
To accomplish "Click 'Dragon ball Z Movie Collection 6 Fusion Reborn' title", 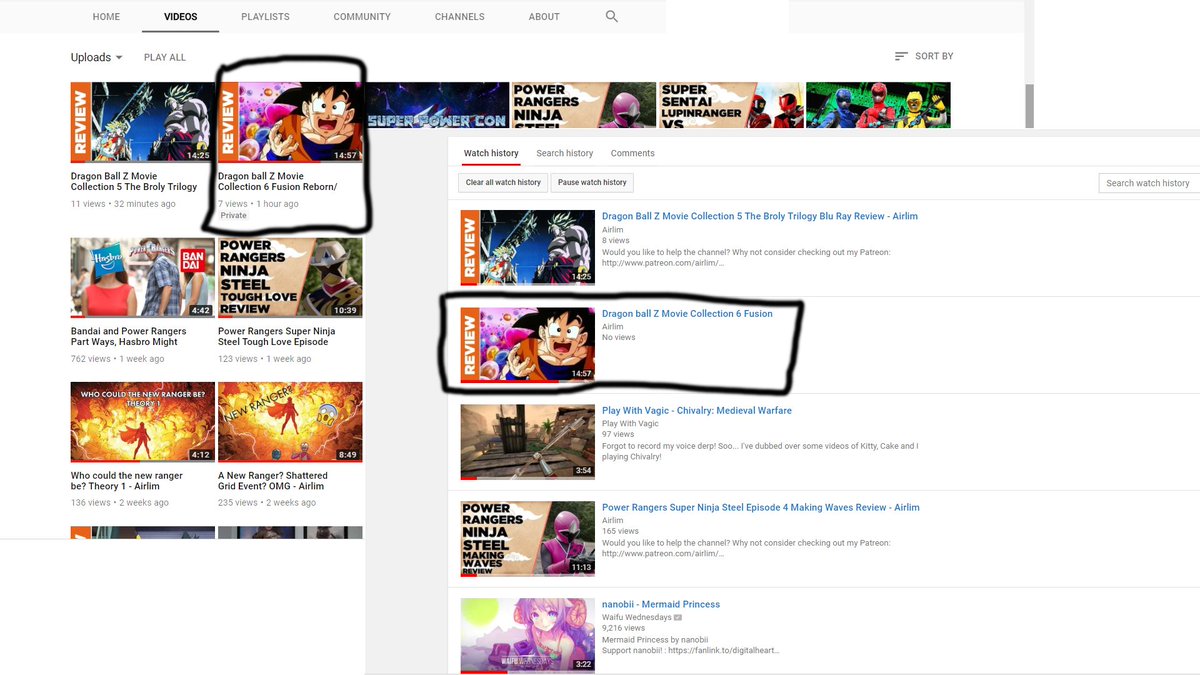I will pyautogui.click(x=278, y=181).
